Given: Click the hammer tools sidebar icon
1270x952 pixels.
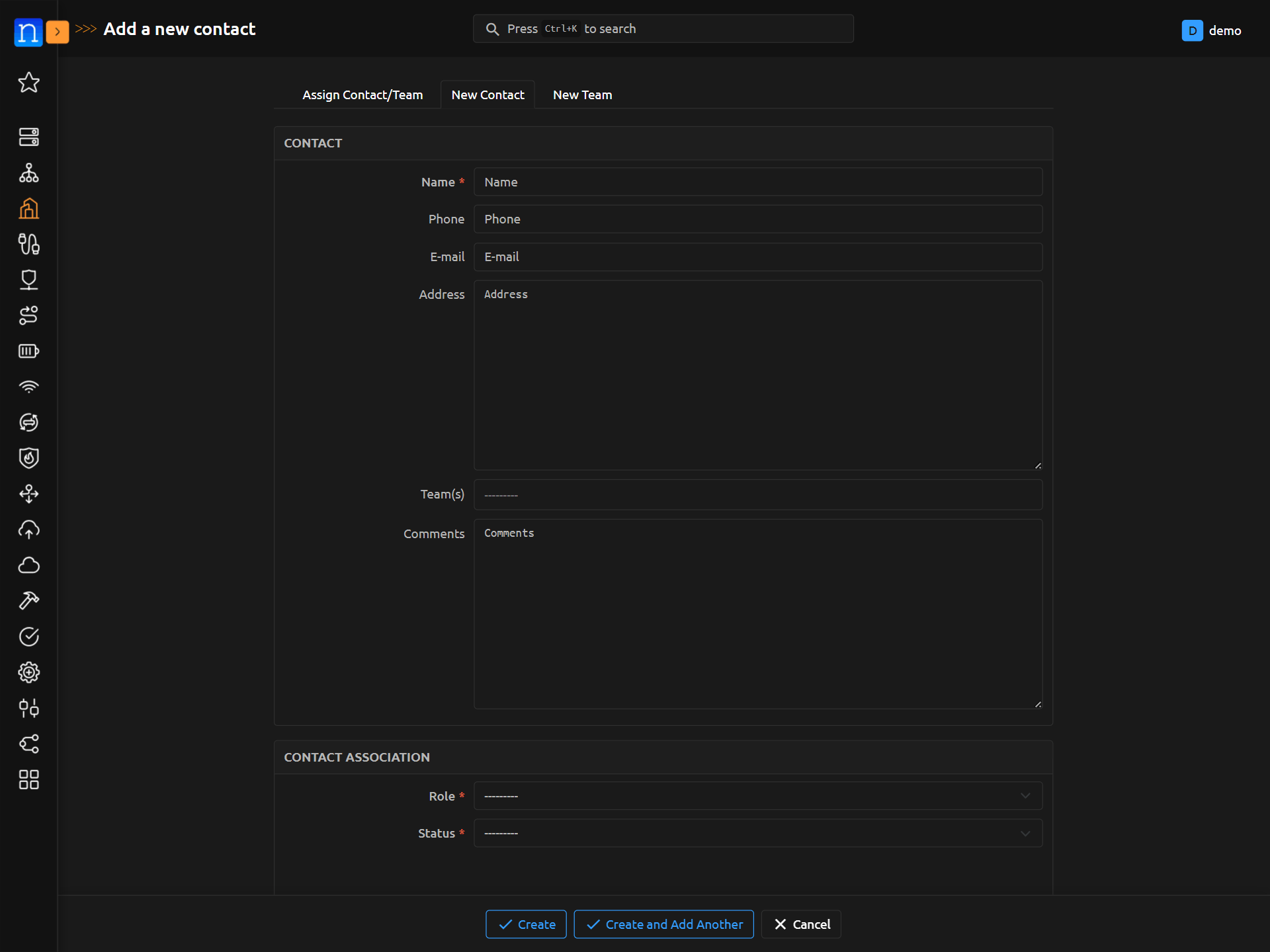Looking at the screenshot, I should click(x=28, y=601).
